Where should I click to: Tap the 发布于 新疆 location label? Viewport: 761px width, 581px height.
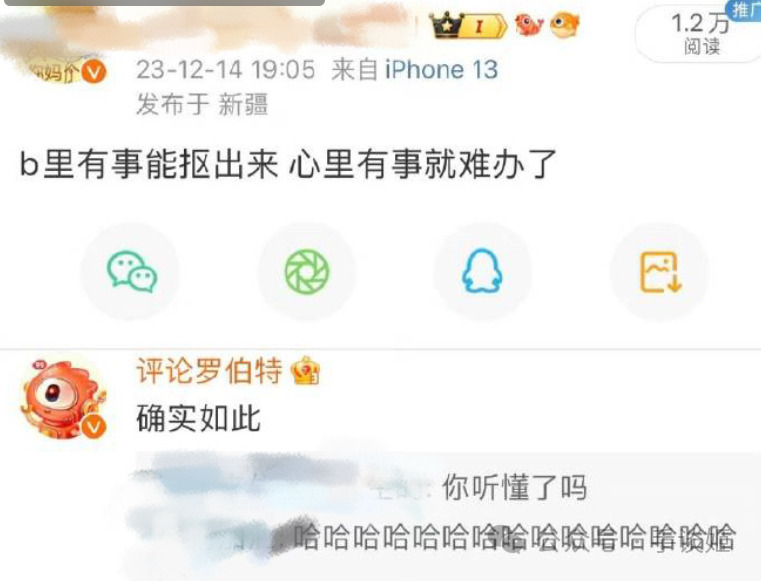[x=202, y=104]
